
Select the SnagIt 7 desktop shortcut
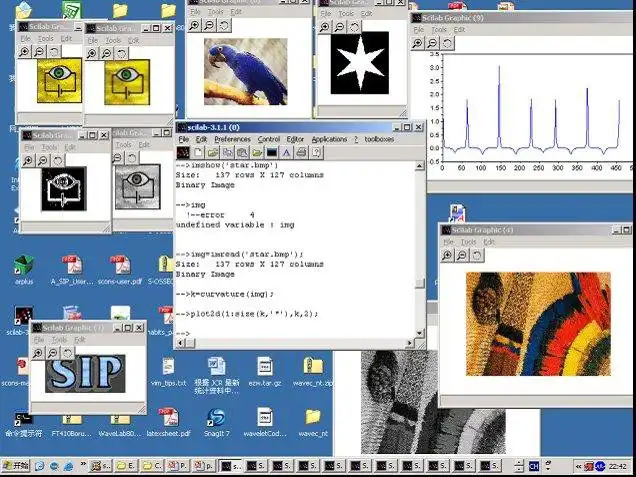[216, 422]
